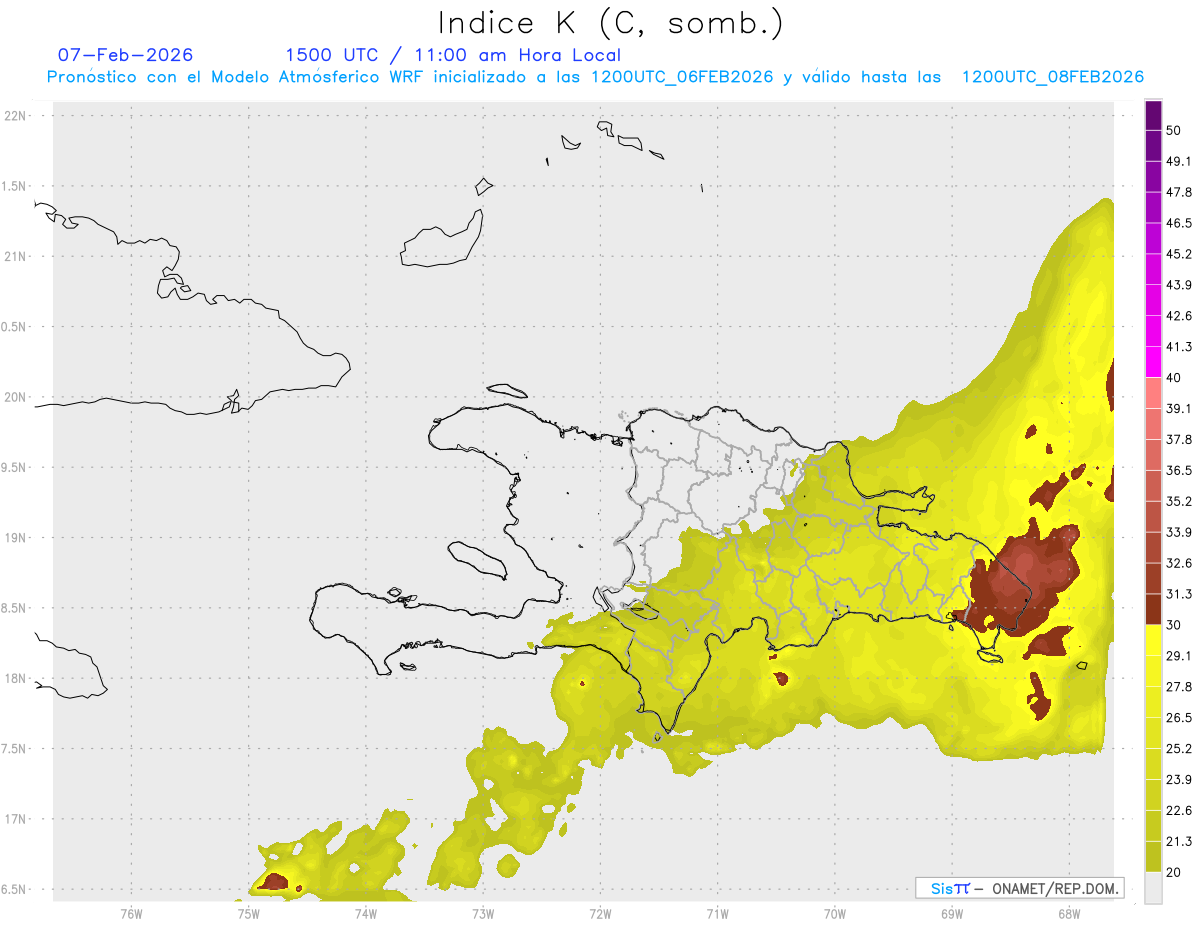
Task: Click the "69W" longitude label
Action: [951, 913]
